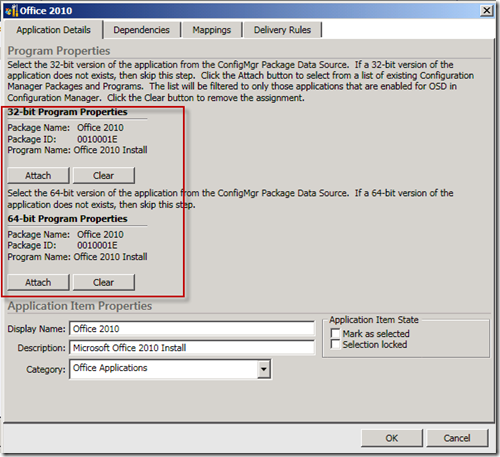Go to the Delivery Rules tab
This screenshot has width=500, height=457.
point(282,30)
